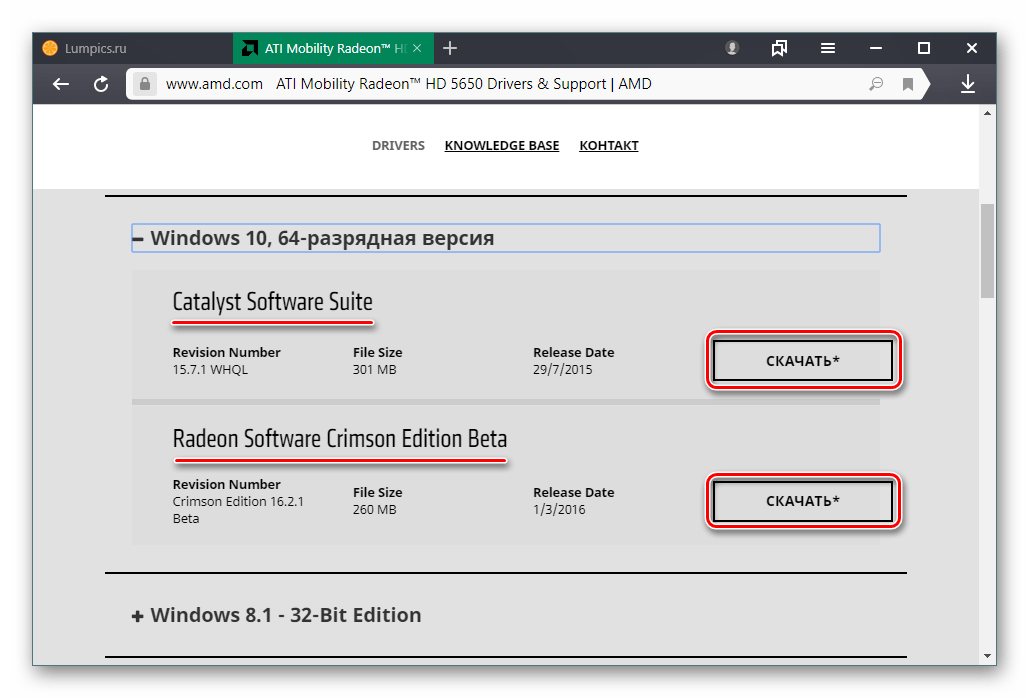
Task: Maximize the browser window
Action: [923, 48]
